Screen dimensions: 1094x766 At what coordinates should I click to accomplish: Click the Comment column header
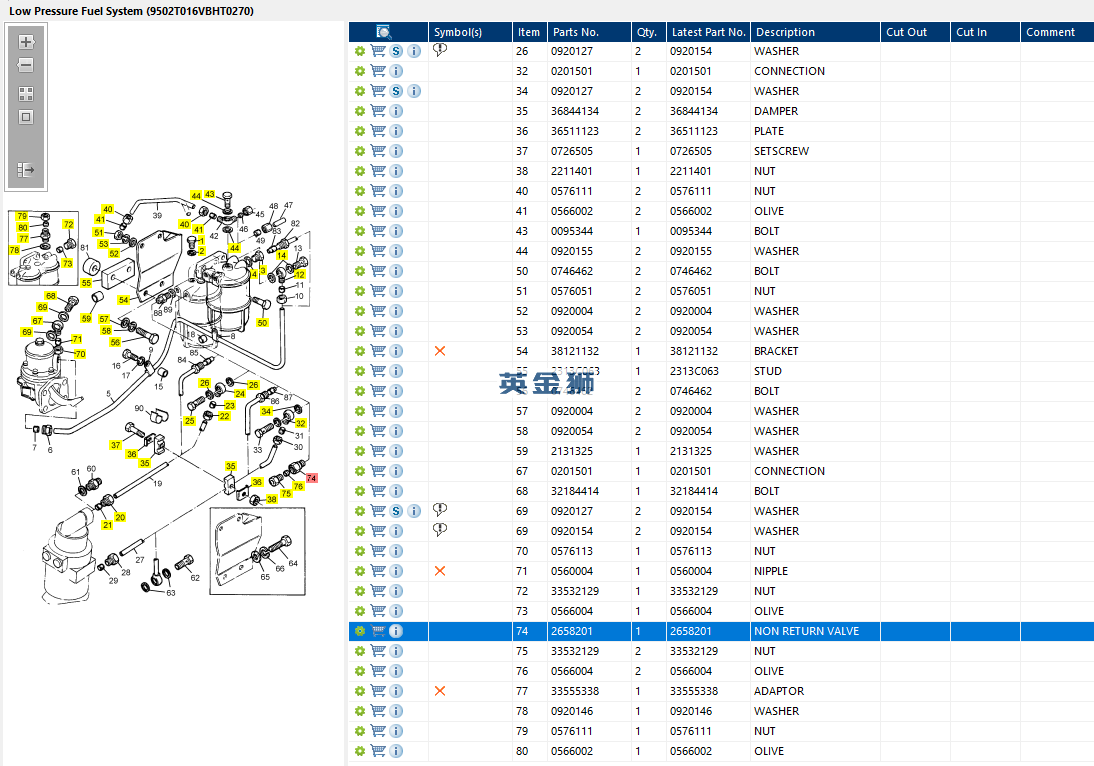1056,32
